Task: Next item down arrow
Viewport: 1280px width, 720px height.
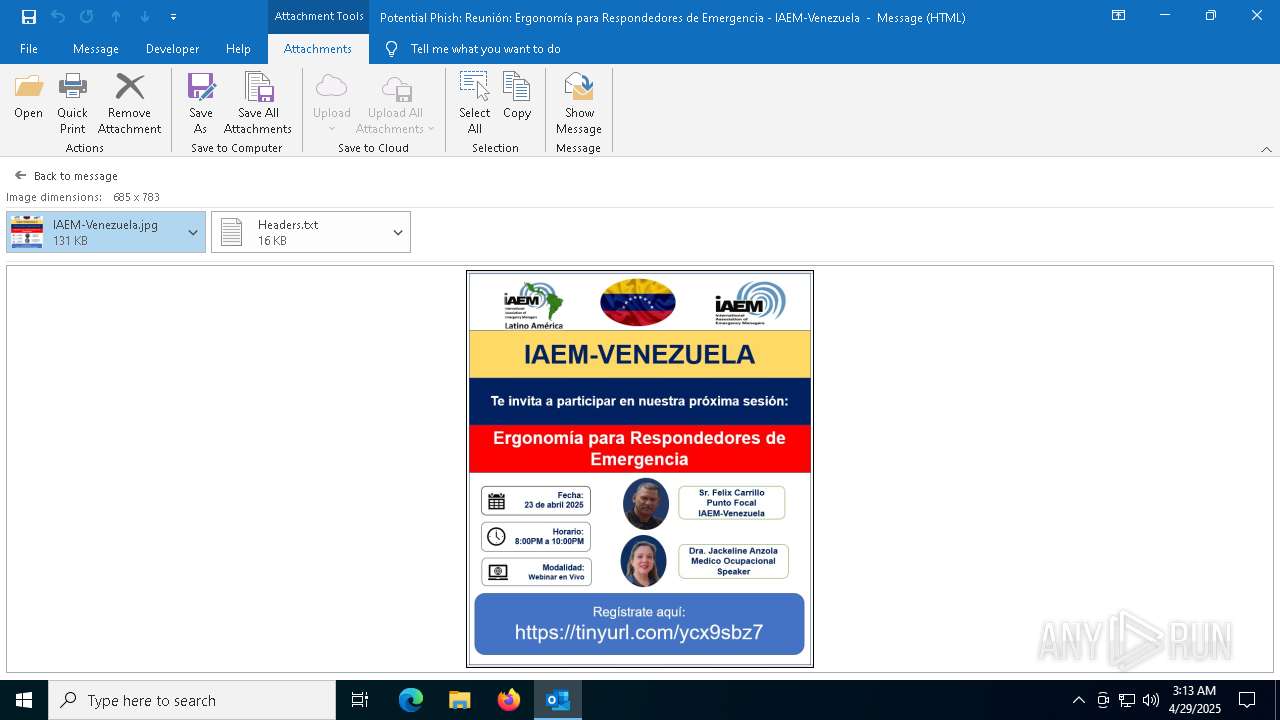Action: 145,17
